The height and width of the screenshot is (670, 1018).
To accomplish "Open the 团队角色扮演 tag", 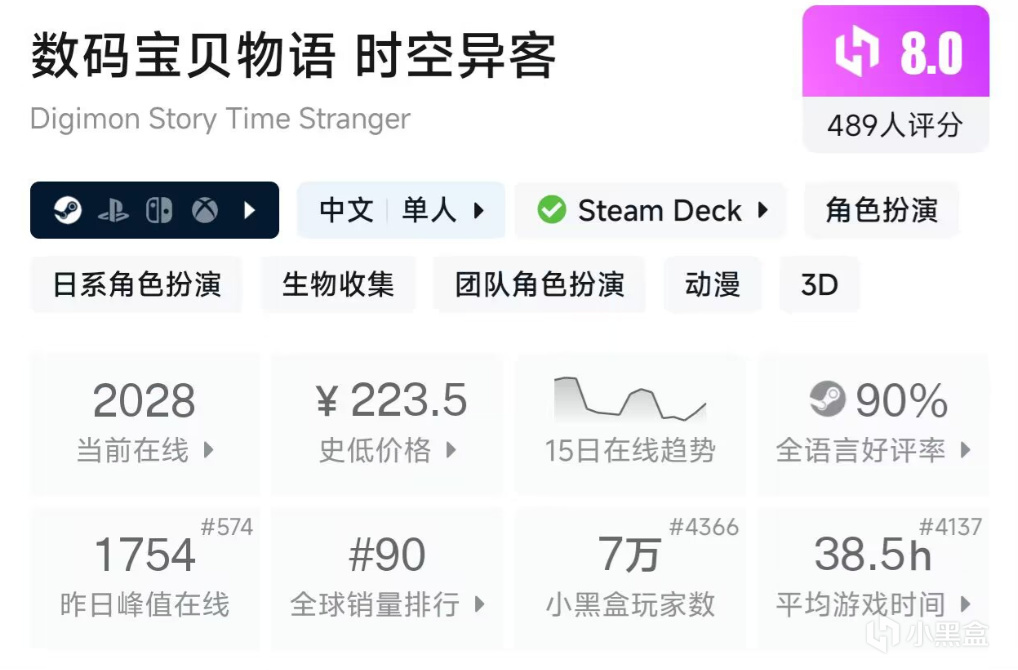I will tap(539, 285).
